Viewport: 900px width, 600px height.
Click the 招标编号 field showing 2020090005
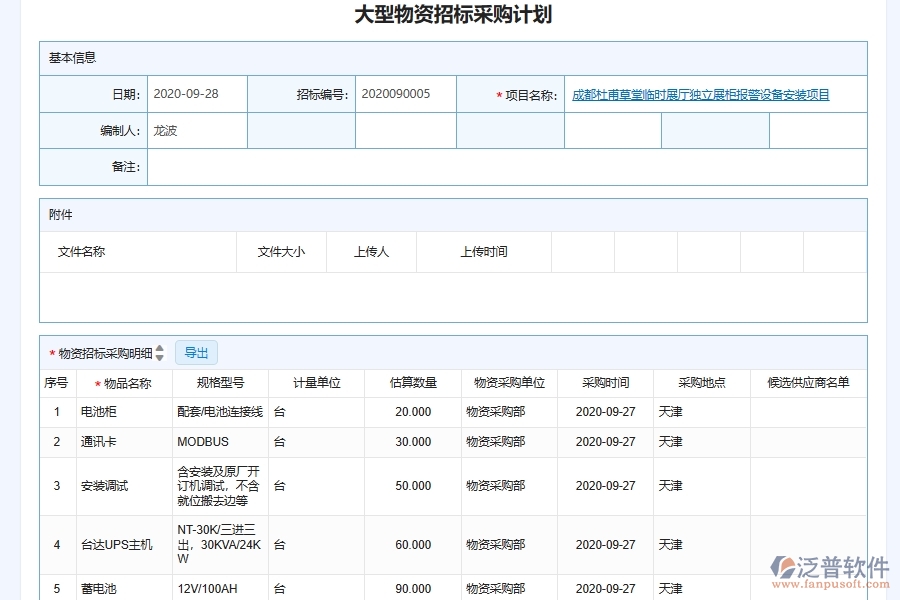tap(405, 93)
